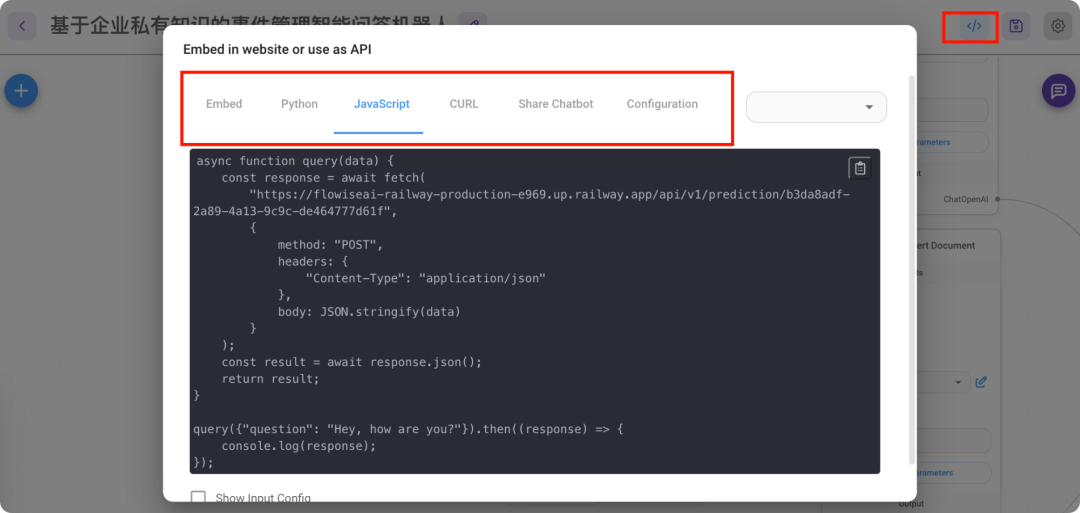Click the 'async function query(data)' line
The image size is (1080, 513).
295,161
